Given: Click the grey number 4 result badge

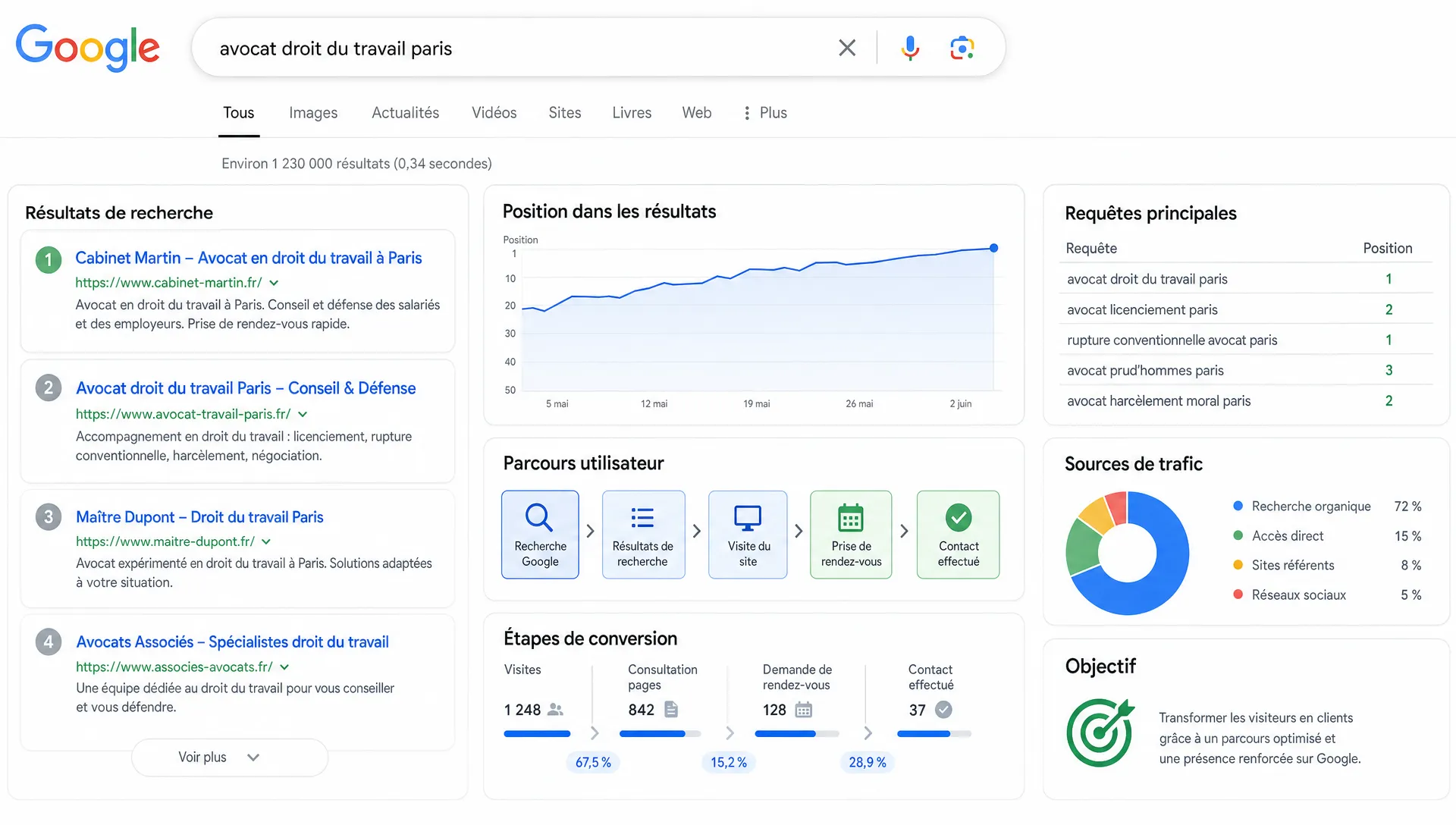Looking at the screenshot, I should [x=49, y=642].
